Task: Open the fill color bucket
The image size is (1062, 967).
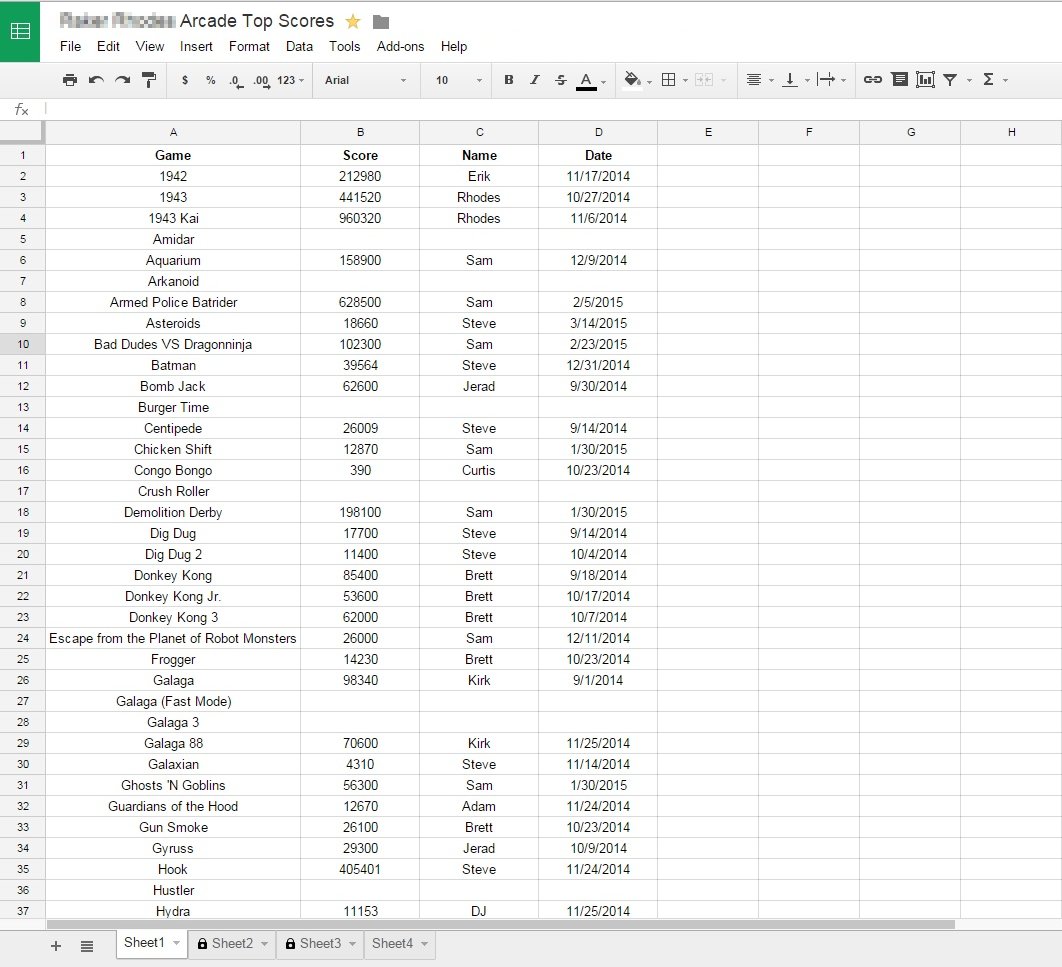Action: point(632,81)
